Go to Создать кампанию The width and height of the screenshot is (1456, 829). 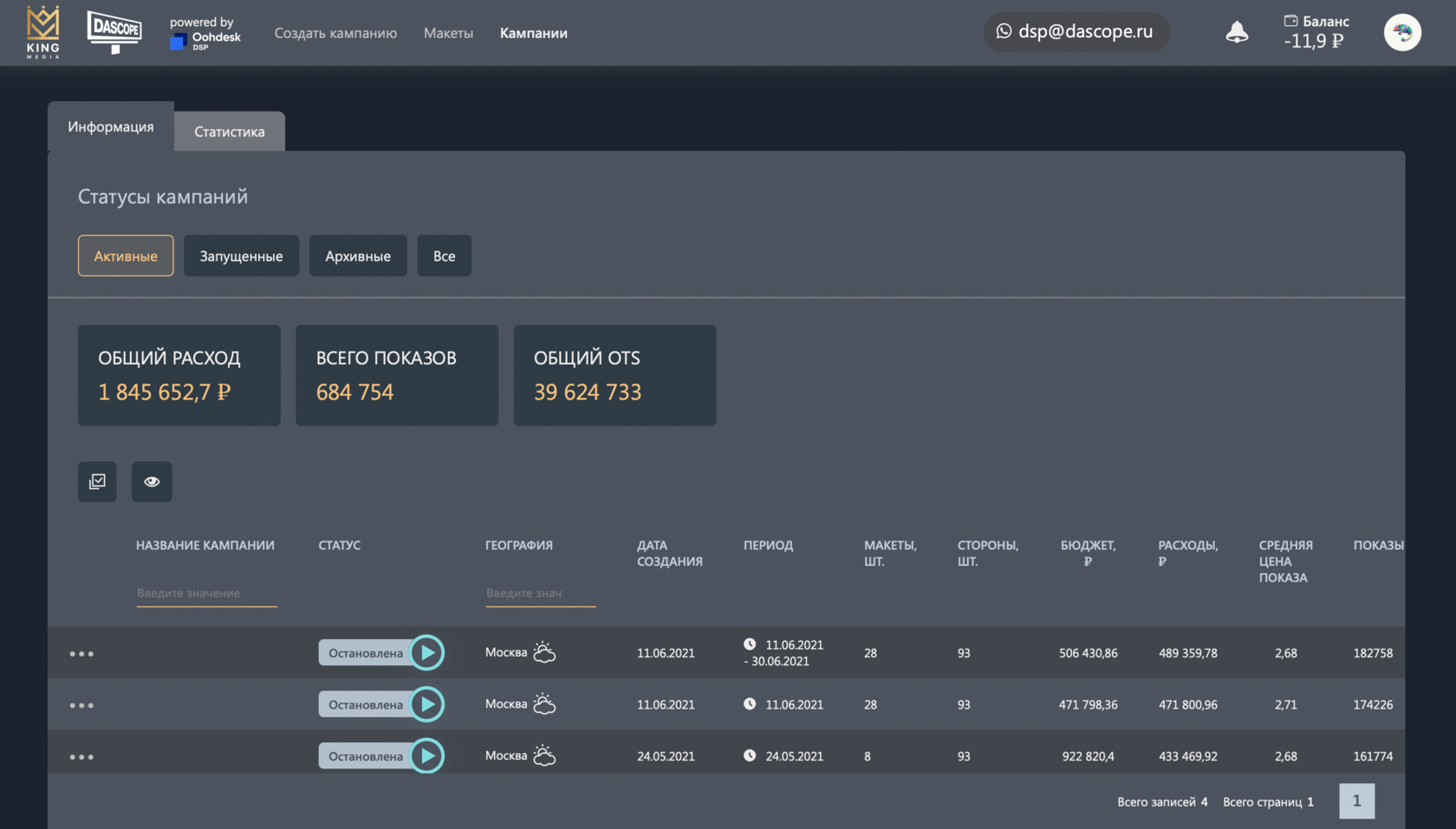[x=335, y=33]
